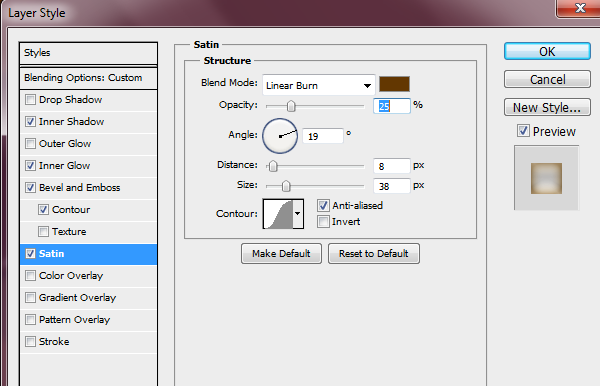Uncheck the Bevel and Emboss checkbox
The image size is (600, 386).
pos(30,187)
